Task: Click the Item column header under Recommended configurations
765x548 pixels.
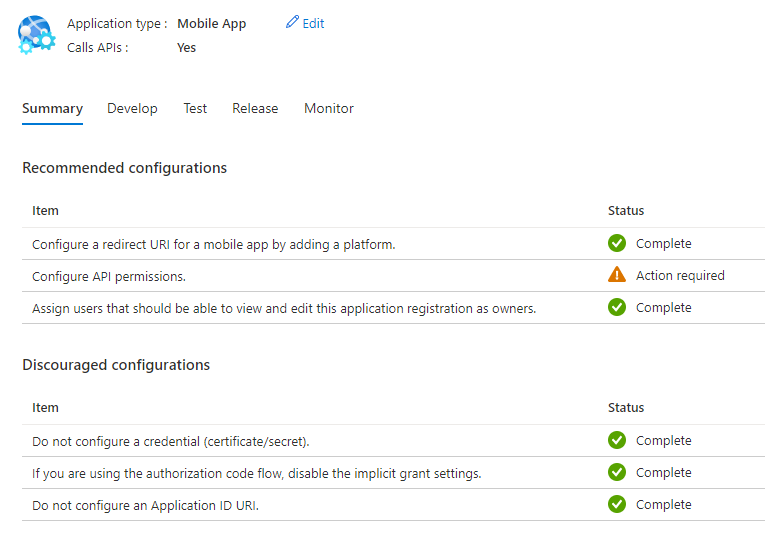Action: click(x=45, y=211)
